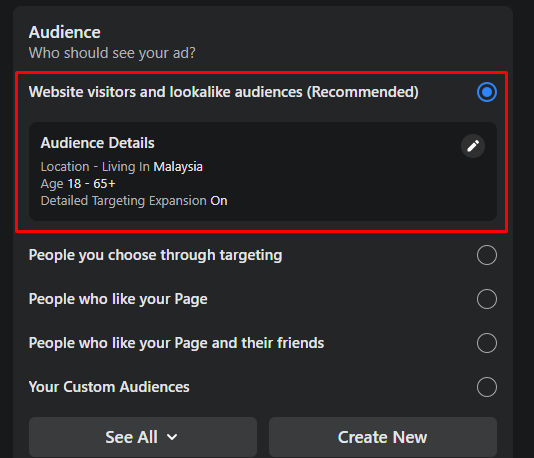Select People who like your Page and their friends radio
The width and height of the screenshot is (534, 458).
pyautogui.click(x=487, y=343)
